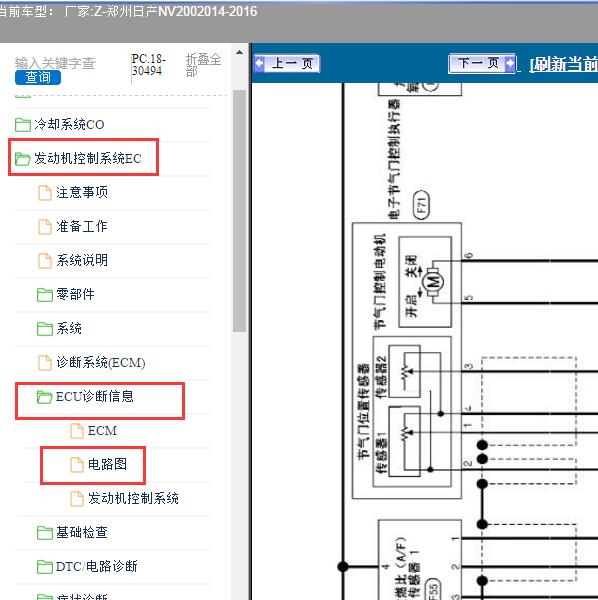Open the 系统说明 document

tap(82, 261)
